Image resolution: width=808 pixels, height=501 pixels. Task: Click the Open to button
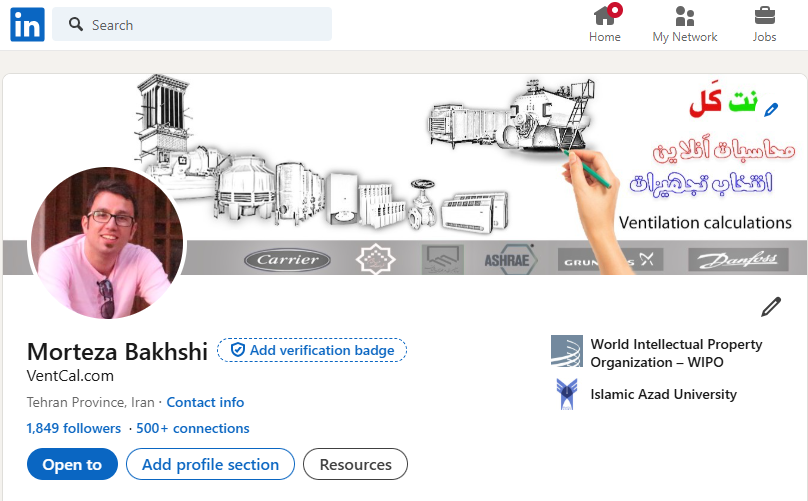[x=72, y=464]
